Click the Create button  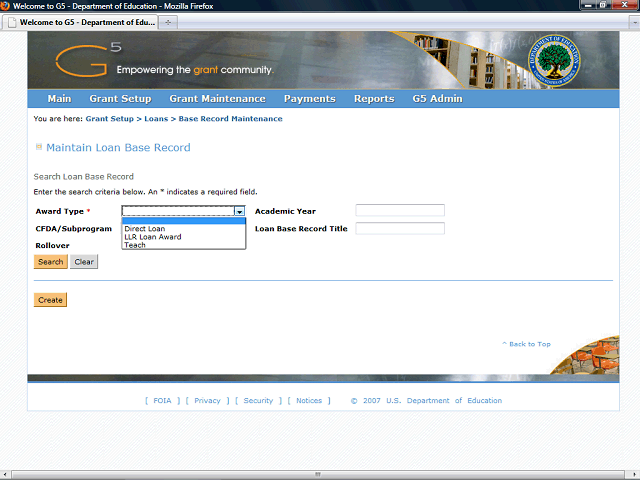50,300
